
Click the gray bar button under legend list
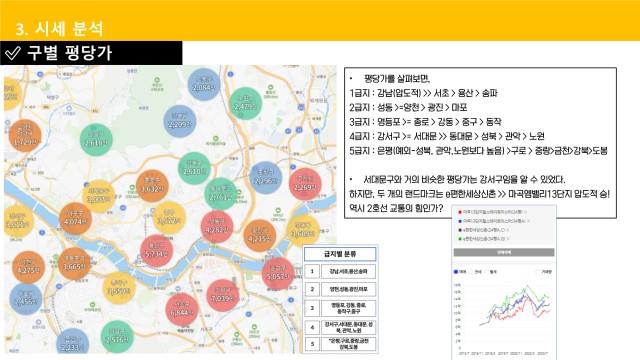point(504,252)
